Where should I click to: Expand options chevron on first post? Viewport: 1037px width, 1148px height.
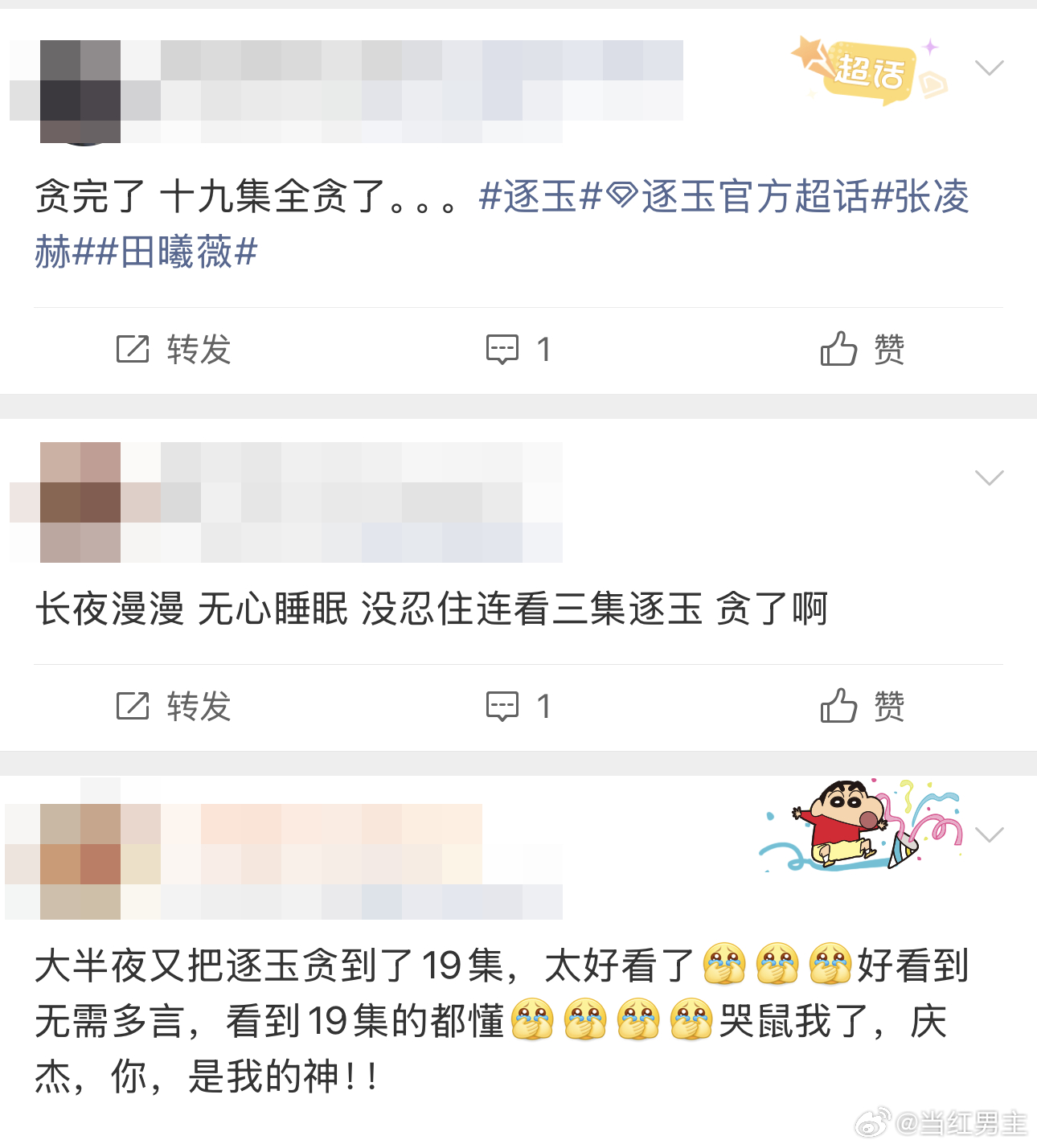click(989, 68)
